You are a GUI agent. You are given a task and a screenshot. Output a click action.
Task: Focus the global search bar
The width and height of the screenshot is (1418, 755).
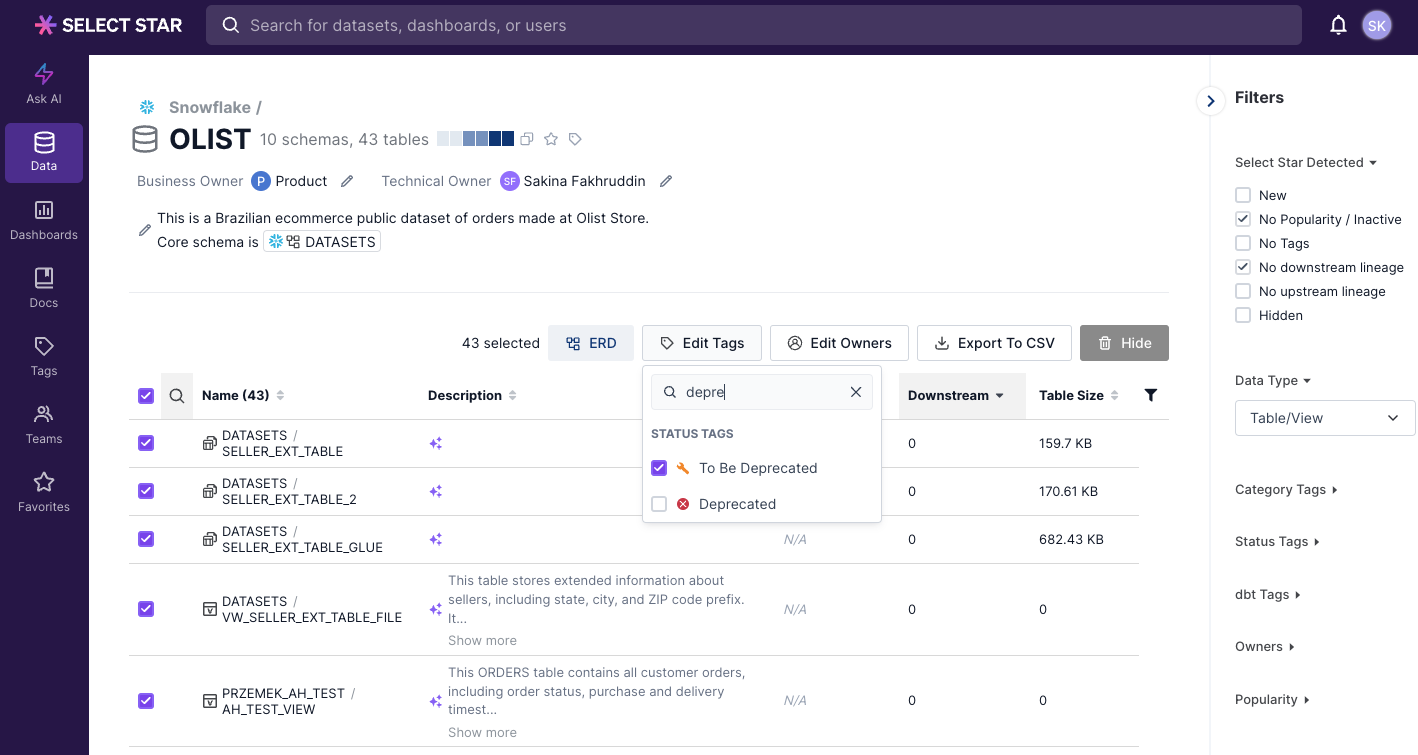click(x=754, y=25)
